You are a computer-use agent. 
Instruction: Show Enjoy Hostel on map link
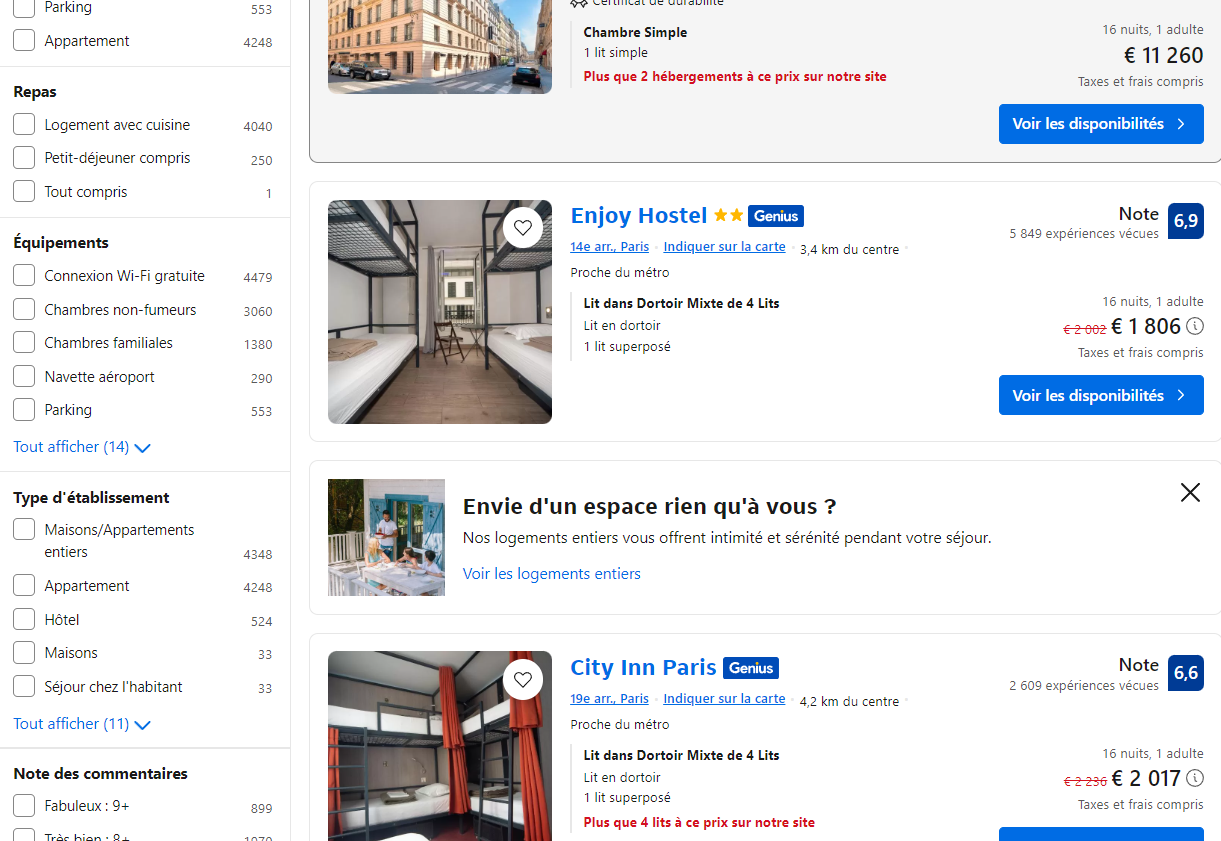(x=725, y=247)
